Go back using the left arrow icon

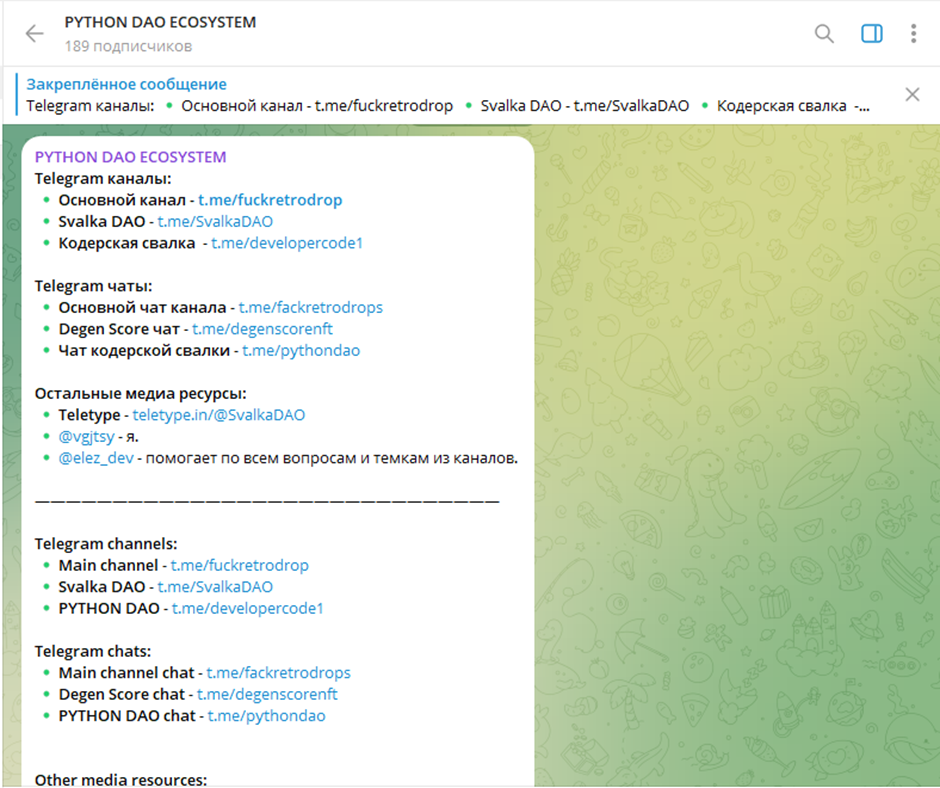[35, 34]
